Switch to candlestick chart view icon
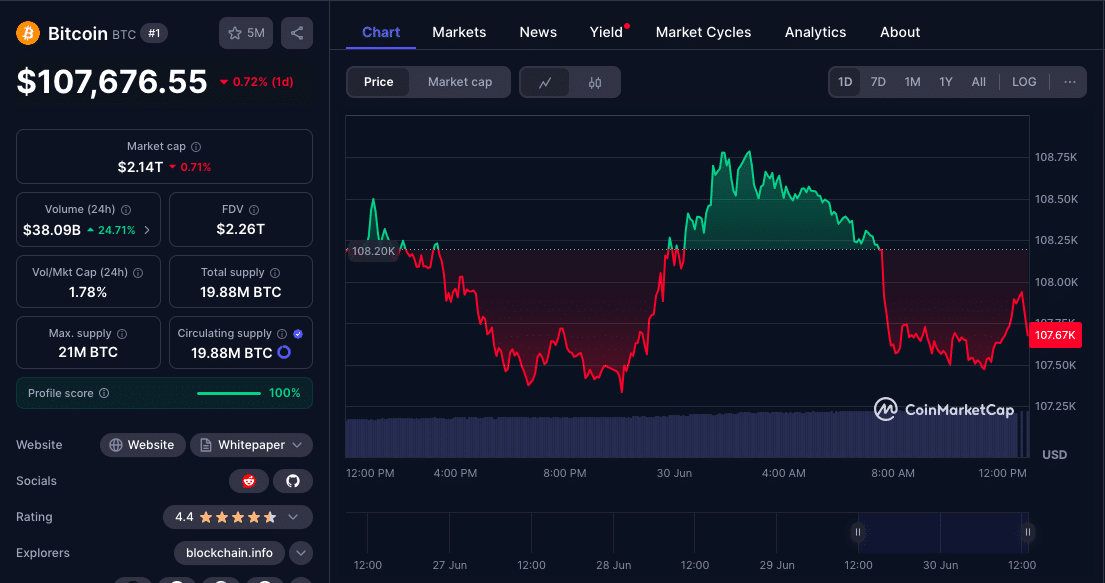The height and width of the screenshot is (583, 1105). coord(595,82)
